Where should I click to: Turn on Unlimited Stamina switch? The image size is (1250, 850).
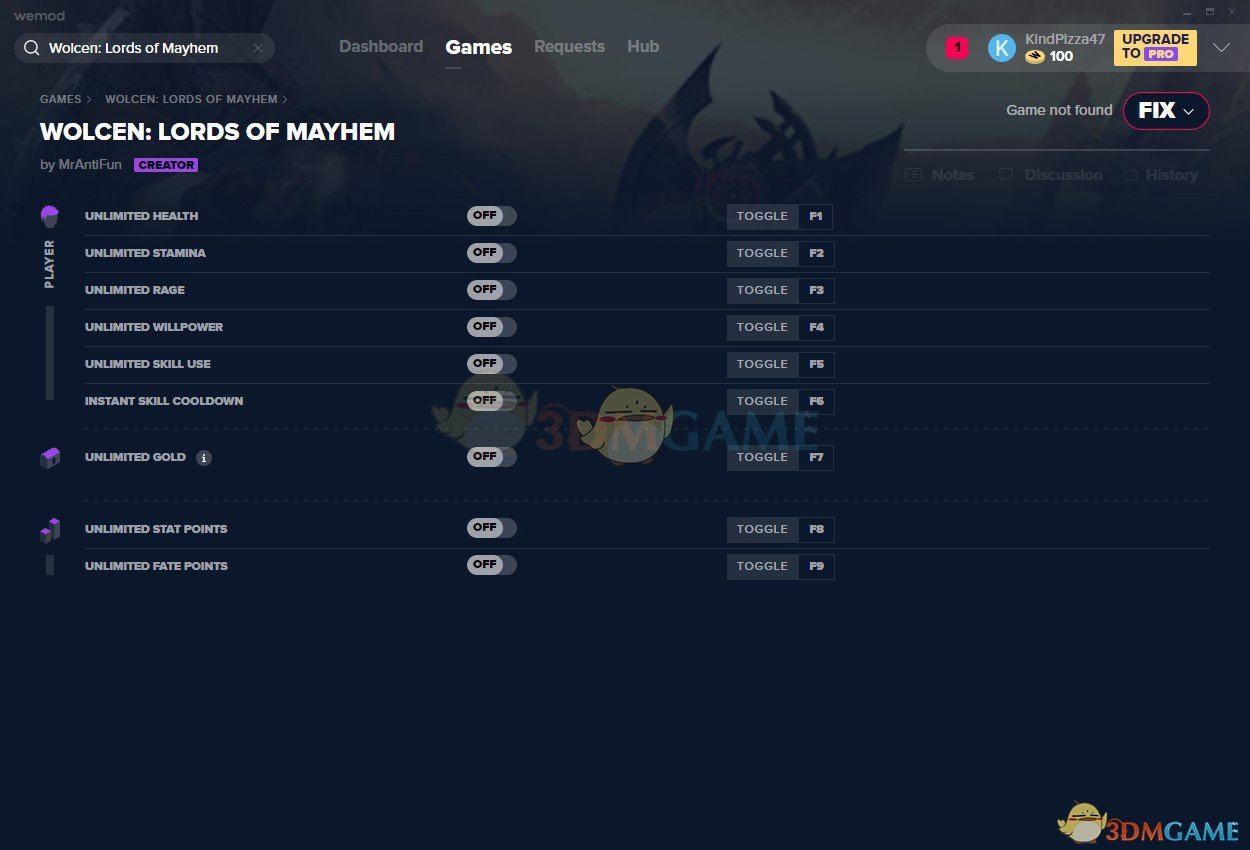tap(491, 253)
